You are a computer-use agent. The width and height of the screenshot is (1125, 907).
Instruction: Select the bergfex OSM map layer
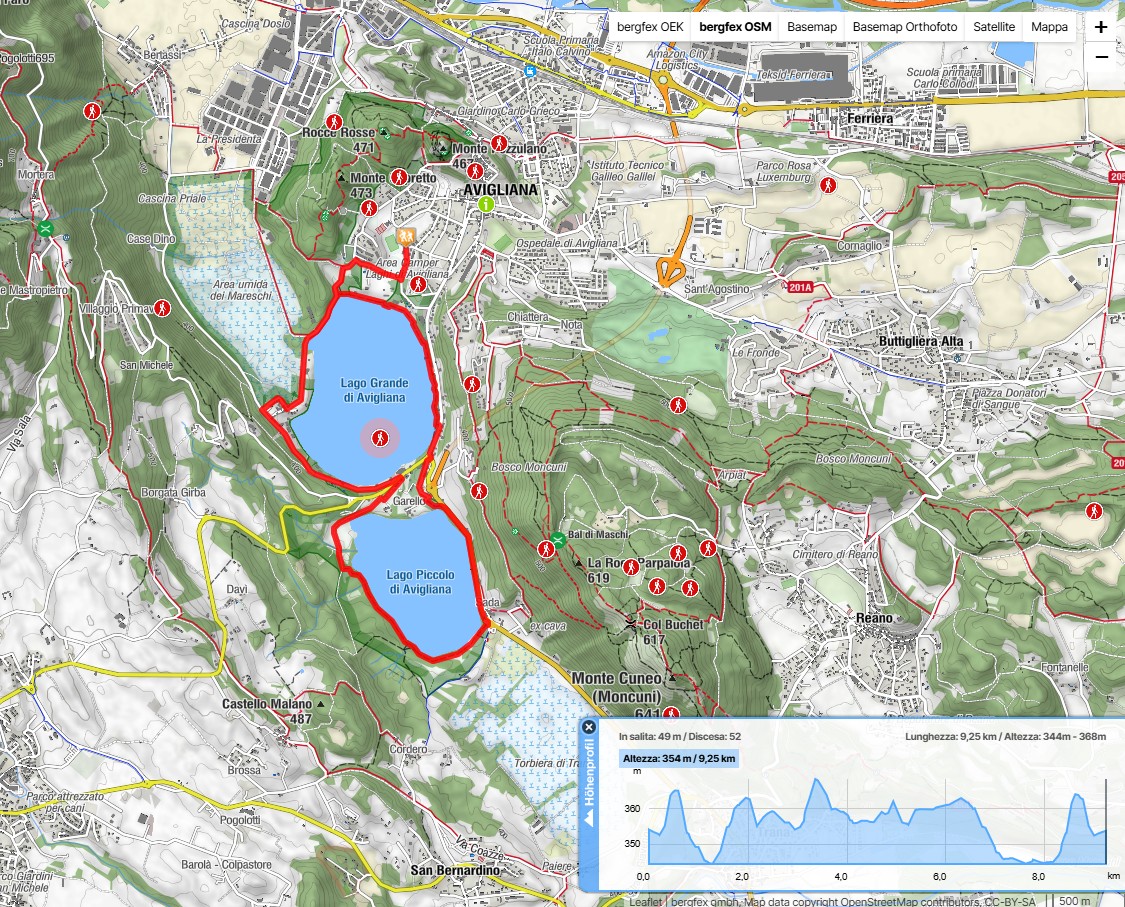735,27
